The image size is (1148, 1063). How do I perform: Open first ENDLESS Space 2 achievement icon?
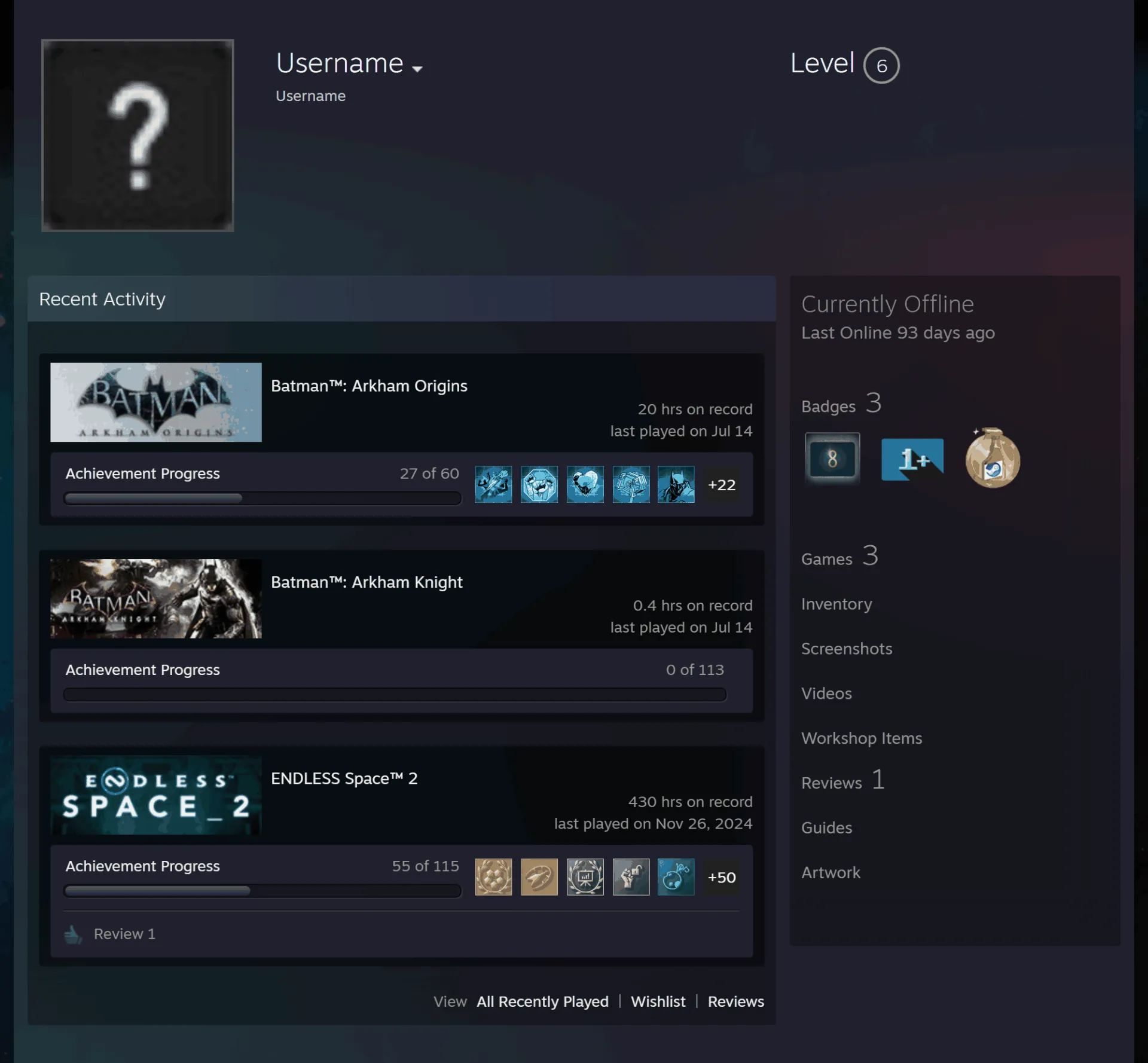(x=493, y=877)
